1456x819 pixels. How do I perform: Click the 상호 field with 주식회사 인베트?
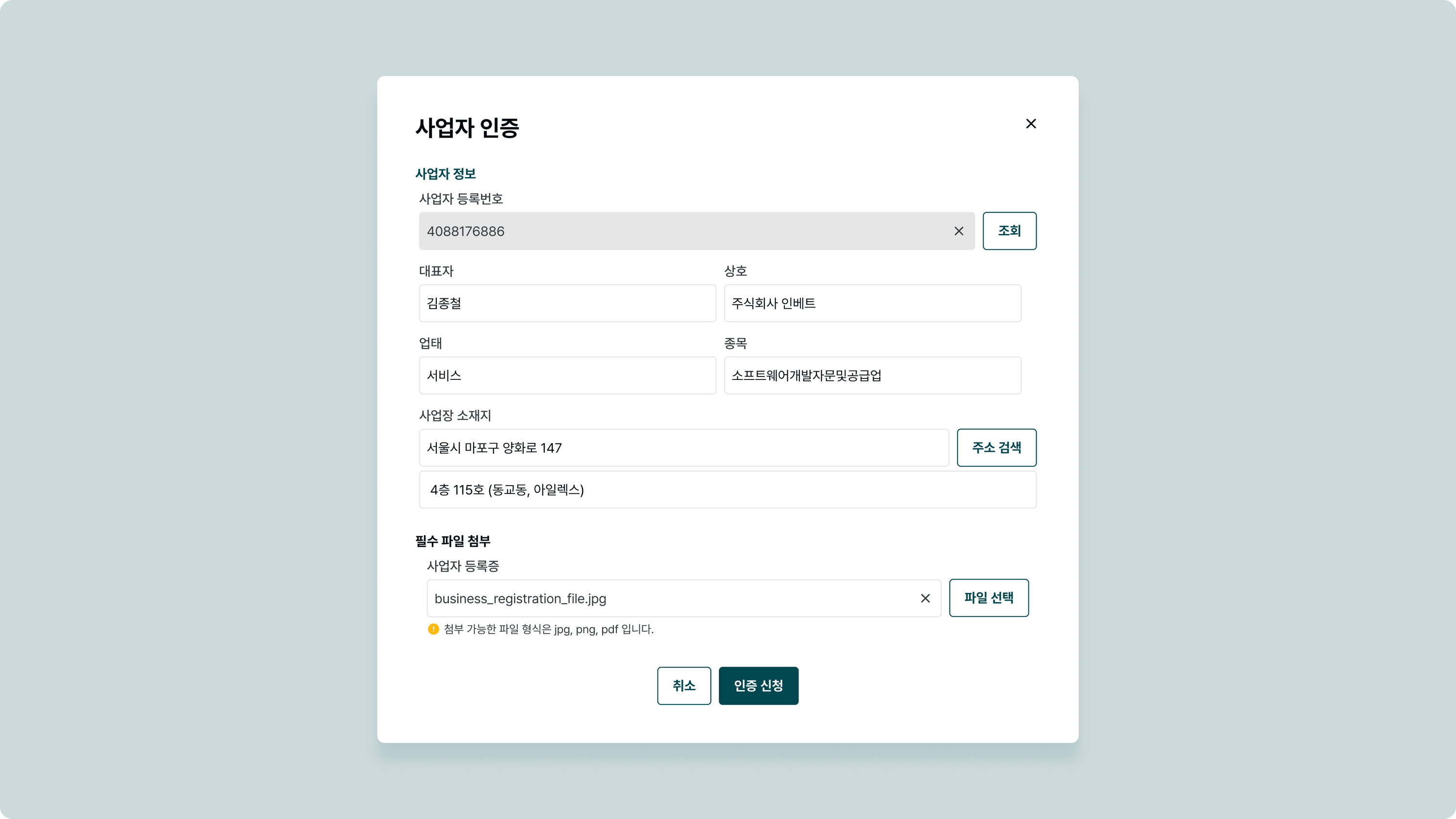(x=872, y=304)
